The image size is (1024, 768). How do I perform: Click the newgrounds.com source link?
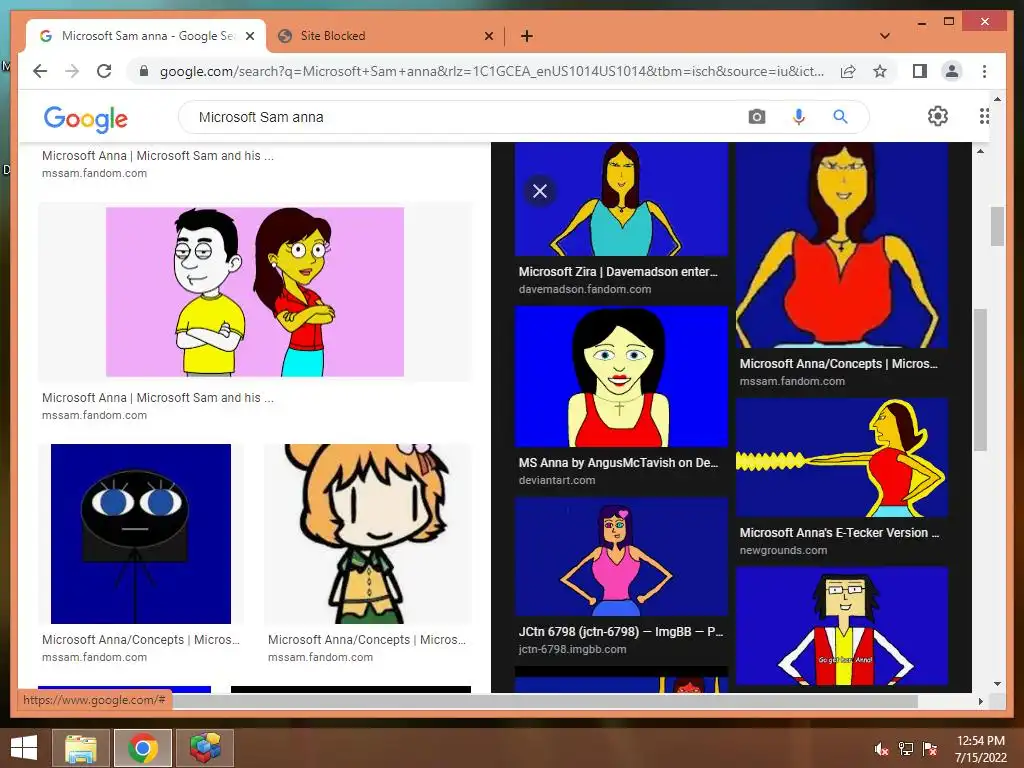coord(783,550)
